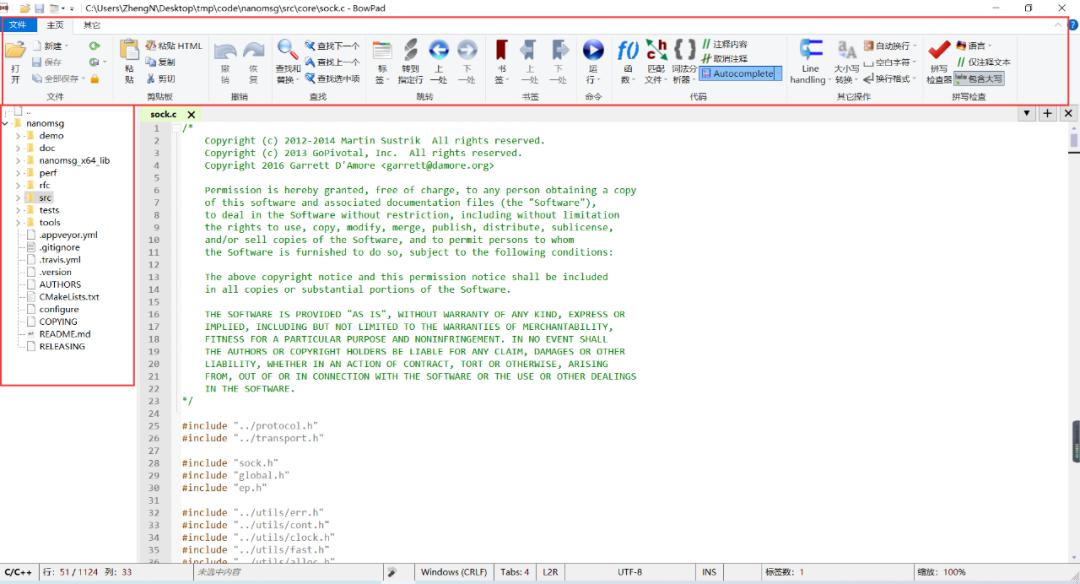Select README.md in file tree

coord(65,334)
